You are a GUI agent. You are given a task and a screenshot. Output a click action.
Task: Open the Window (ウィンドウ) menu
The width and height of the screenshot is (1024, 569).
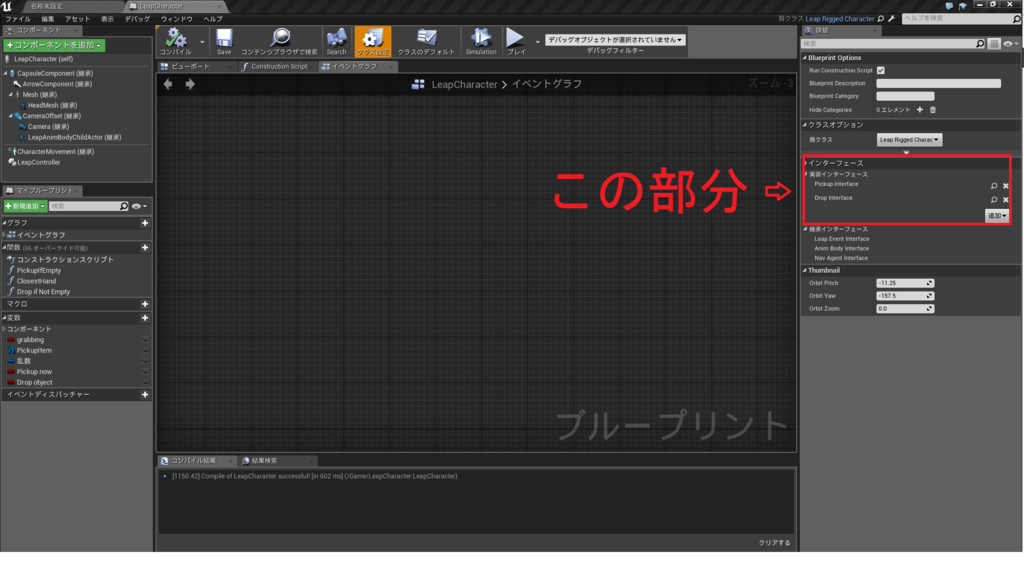tap(176, 19)
